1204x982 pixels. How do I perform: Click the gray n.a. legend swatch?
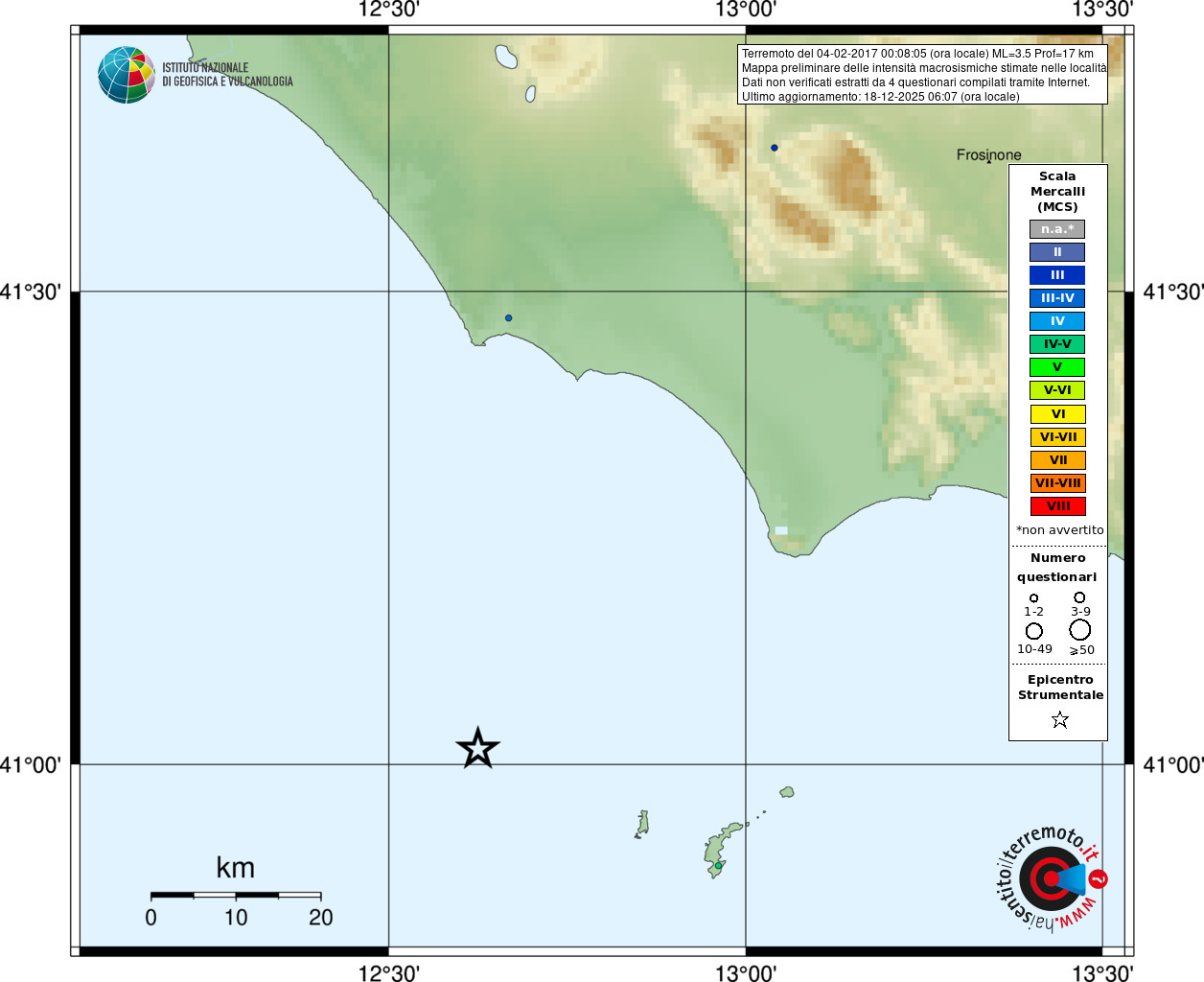click(x=1057, y=229)
